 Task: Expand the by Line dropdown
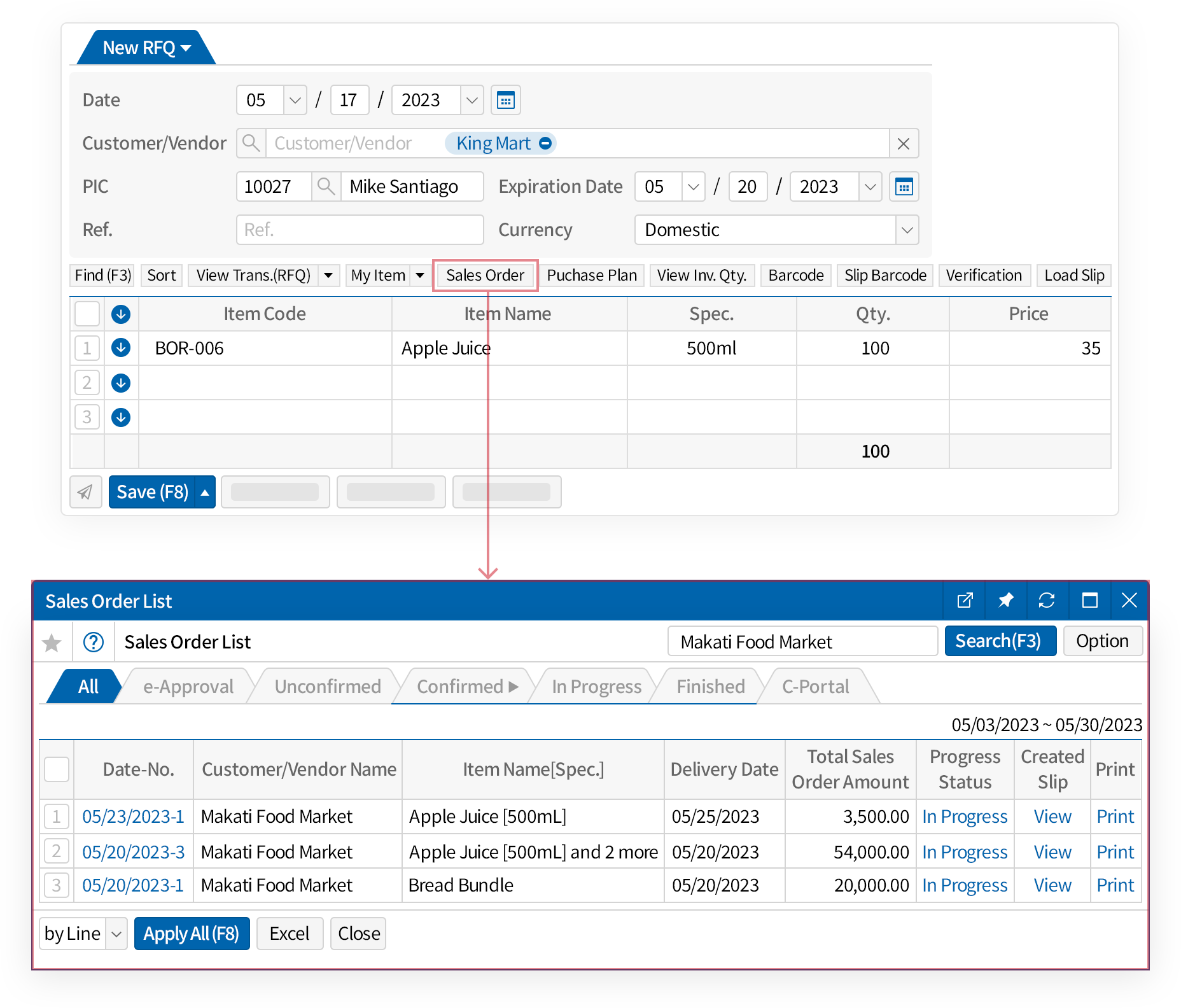tap(115, 933)
